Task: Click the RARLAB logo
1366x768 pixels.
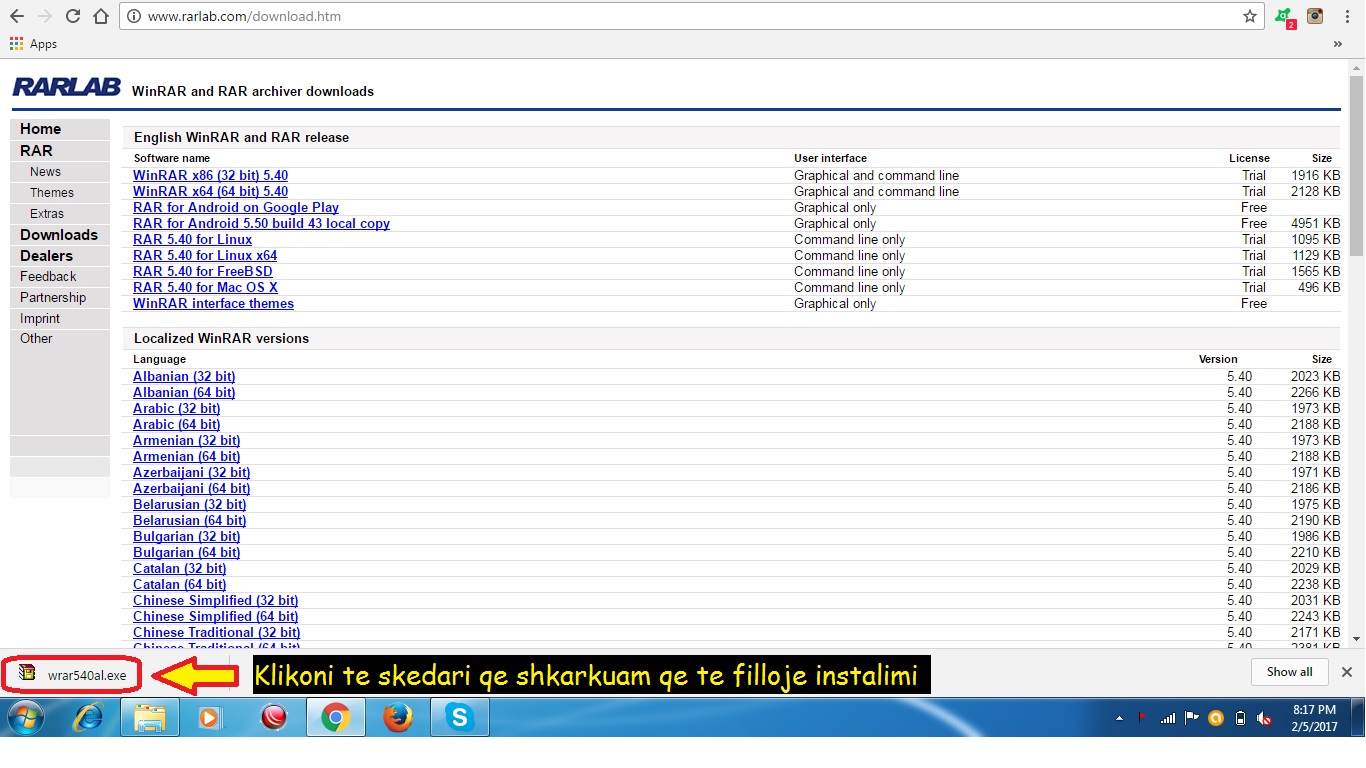Action: pyautogui.click(x=66, y=88)
